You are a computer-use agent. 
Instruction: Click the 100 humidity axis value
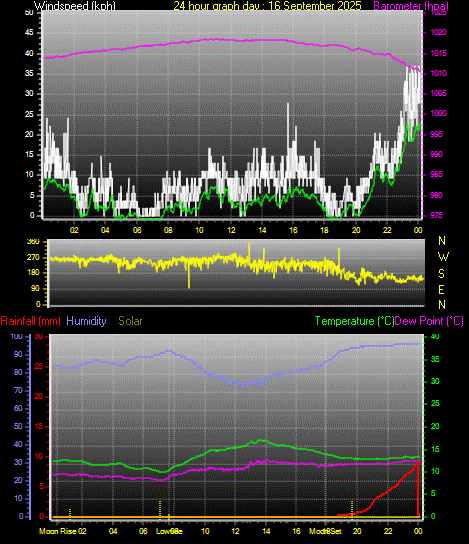pos(16,337)
